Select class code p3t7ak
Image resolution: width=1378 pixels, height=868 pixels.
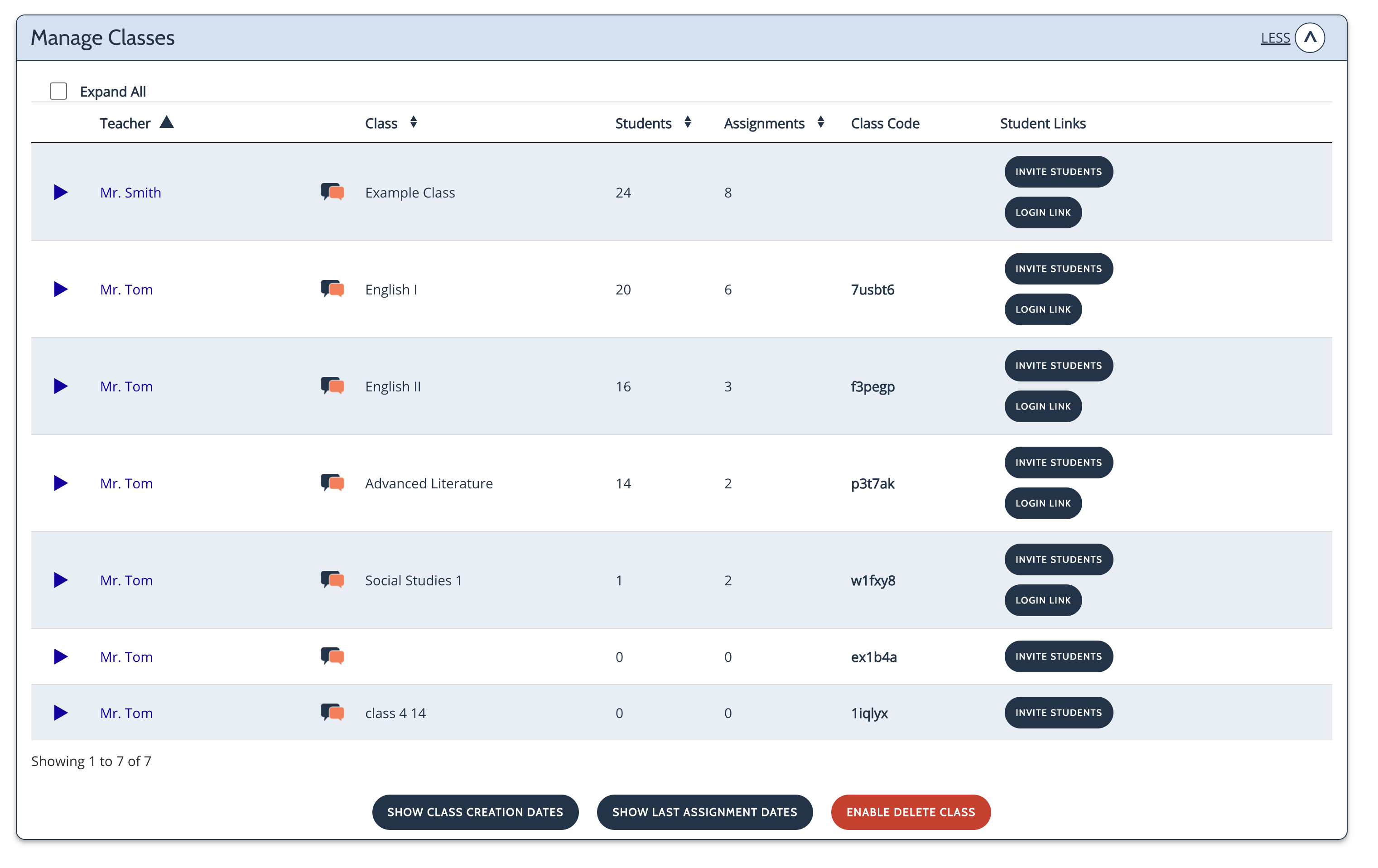pos(873,483)
